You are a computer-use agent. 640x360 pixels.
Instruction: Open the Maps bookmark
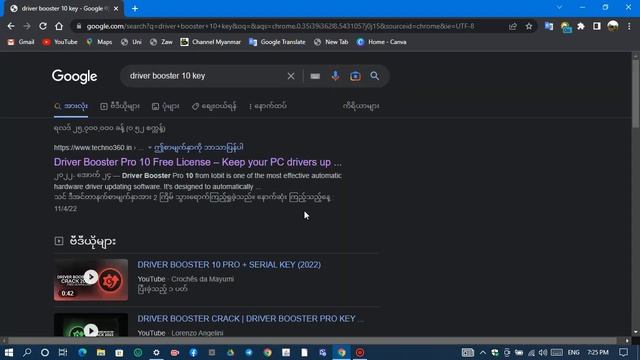pos(99,42)
